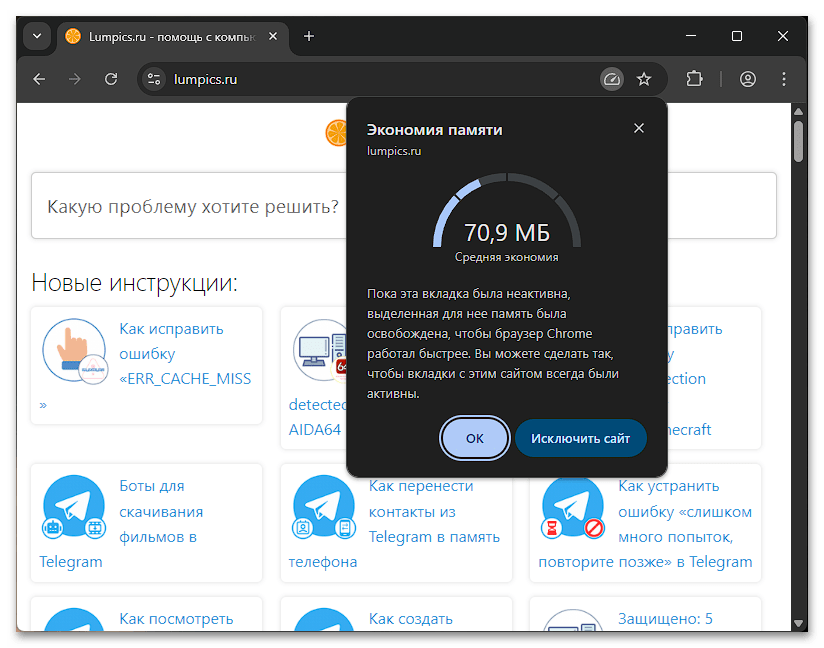
Task: Open the Extensions puzzle icon
Action: tap(694, 79)
